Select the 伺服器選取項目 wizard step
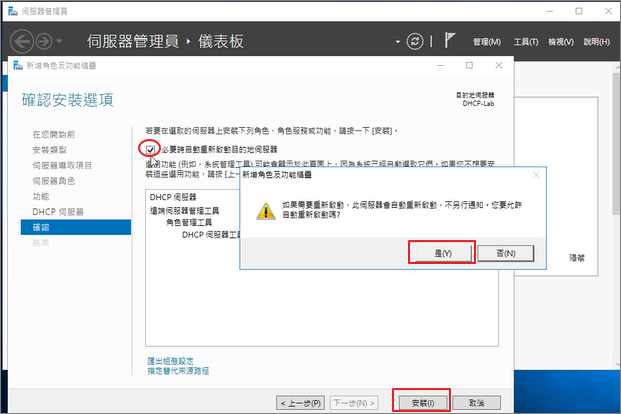Image resolution: width=621 pixels, height=414 pixels. (x=62, y=165)
